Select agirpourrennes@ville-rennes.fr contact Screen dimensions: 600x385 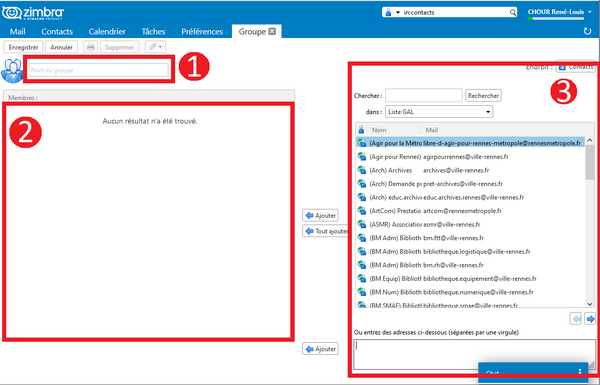pos(470,157)
